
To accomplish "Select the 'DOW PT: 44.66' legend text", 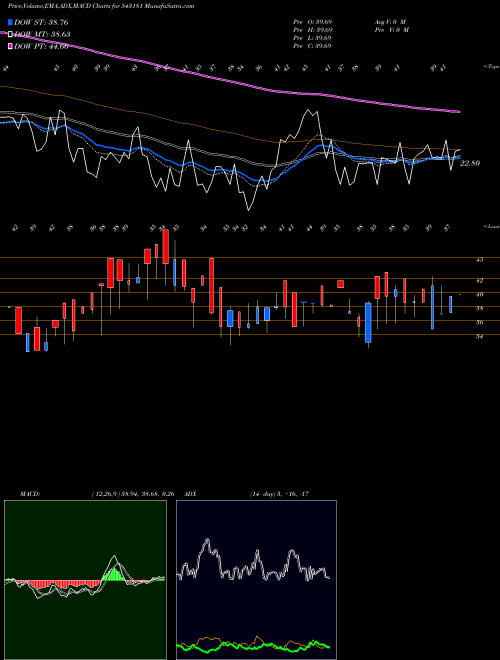I will pos(41,46).
